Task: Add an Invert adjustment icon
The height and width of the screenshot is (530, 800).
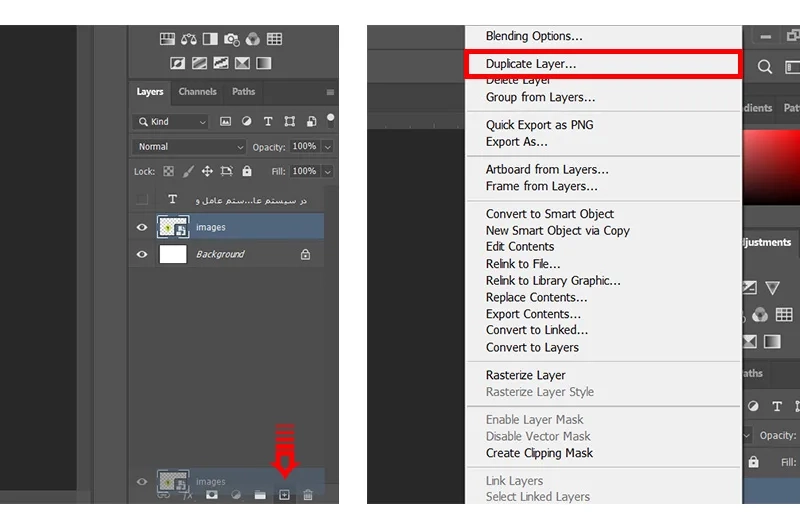Action: tap(178, 63)
